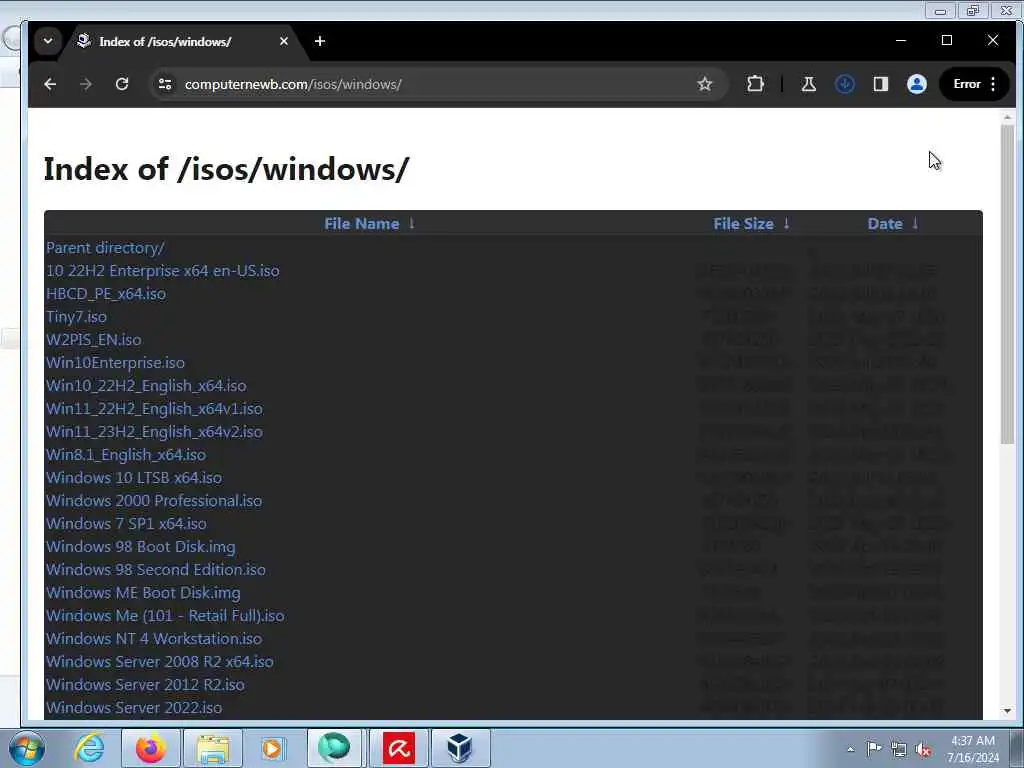The width and height of the screenshot is (1024, 768).
Task: Open Parent directory/ link
Action: click(x=105, y=248)
